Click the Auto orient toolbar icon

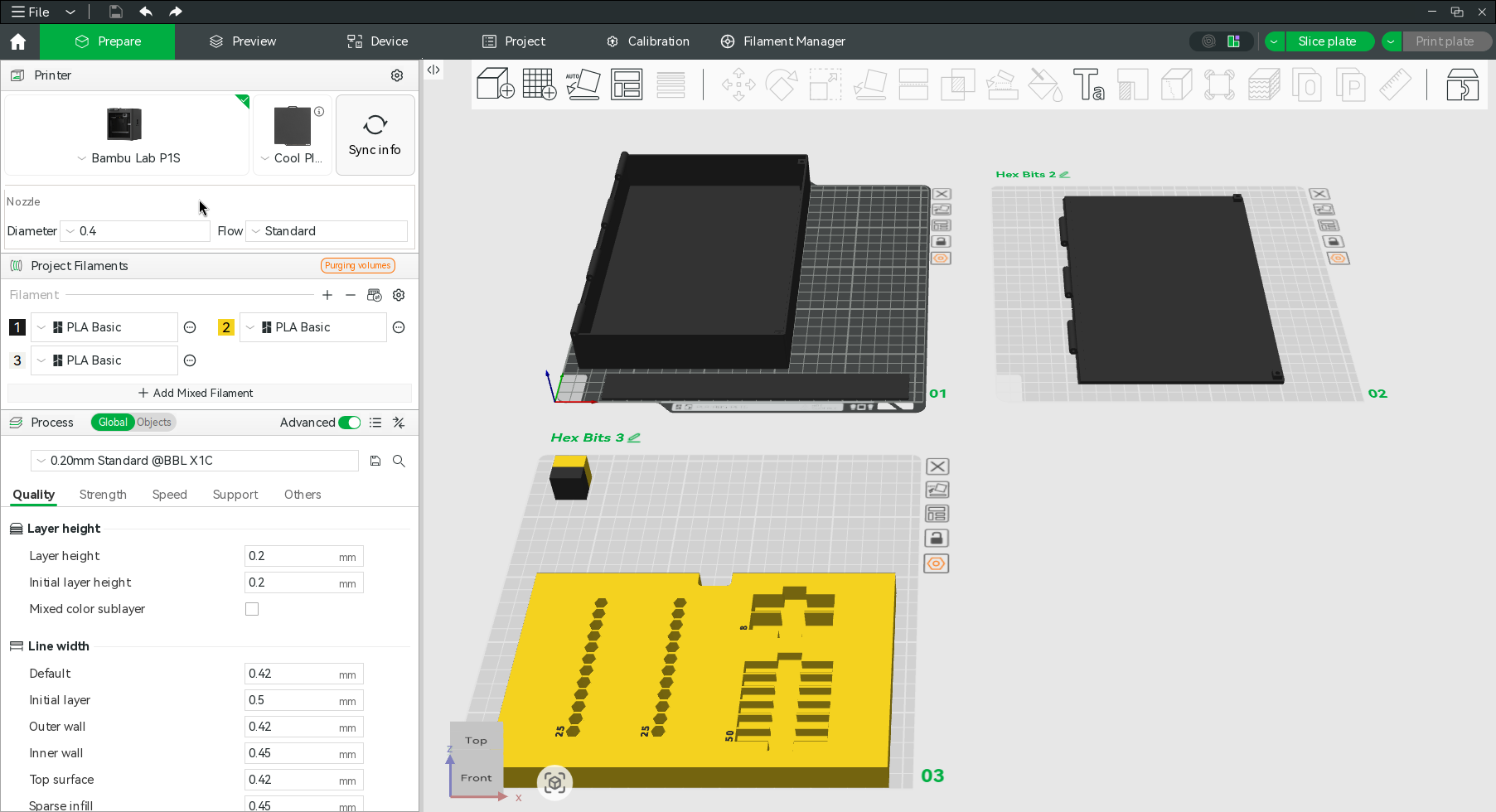pos(583,84)
